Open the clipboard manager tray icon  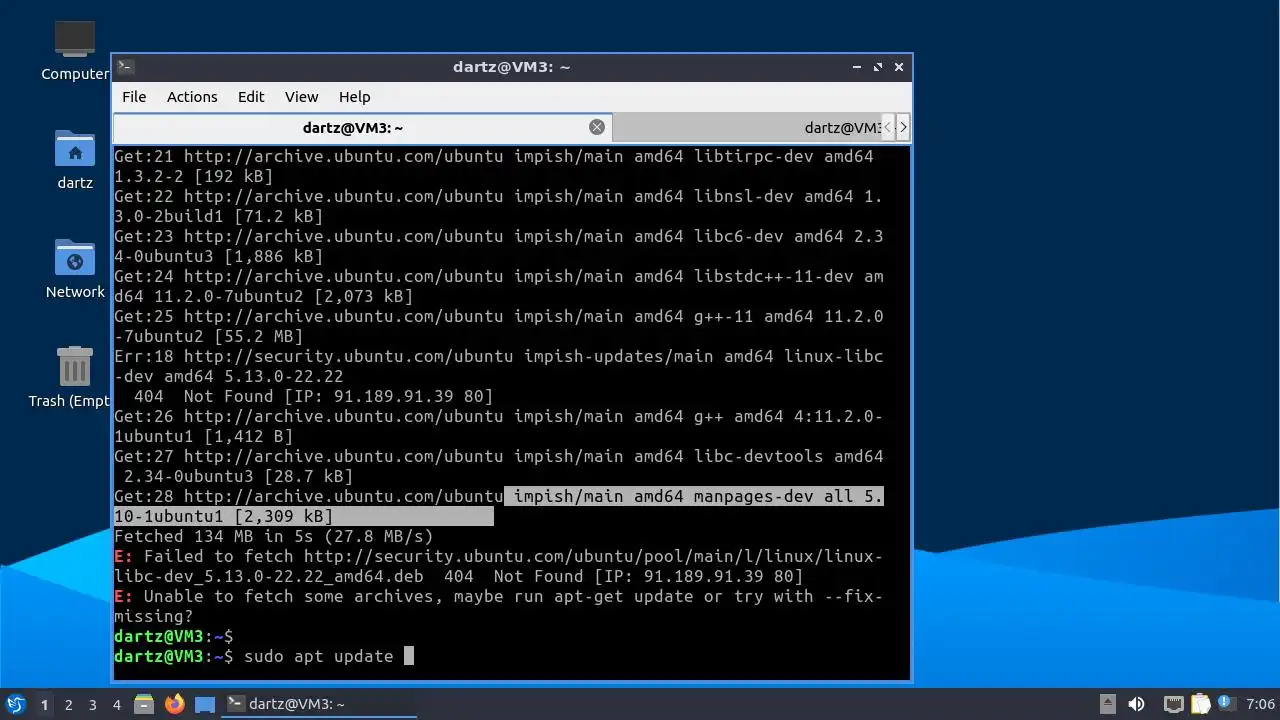(1200, 704)
